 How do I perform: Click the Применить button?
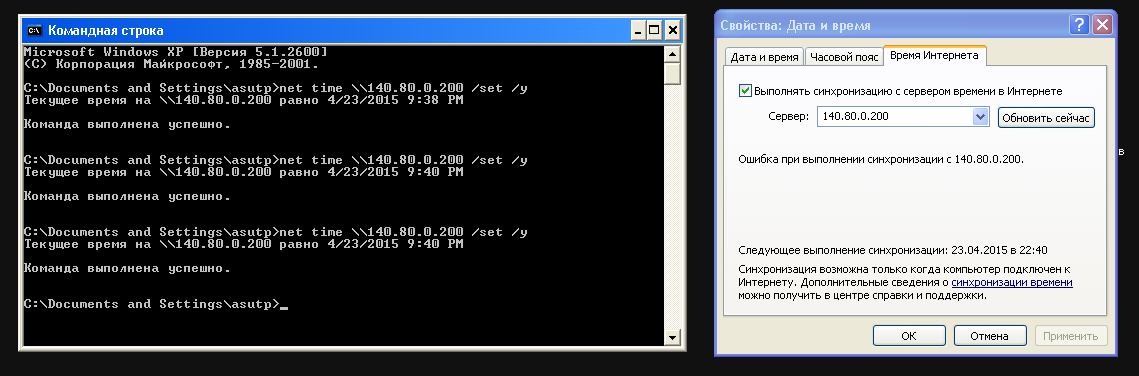tap(1071, 335)
